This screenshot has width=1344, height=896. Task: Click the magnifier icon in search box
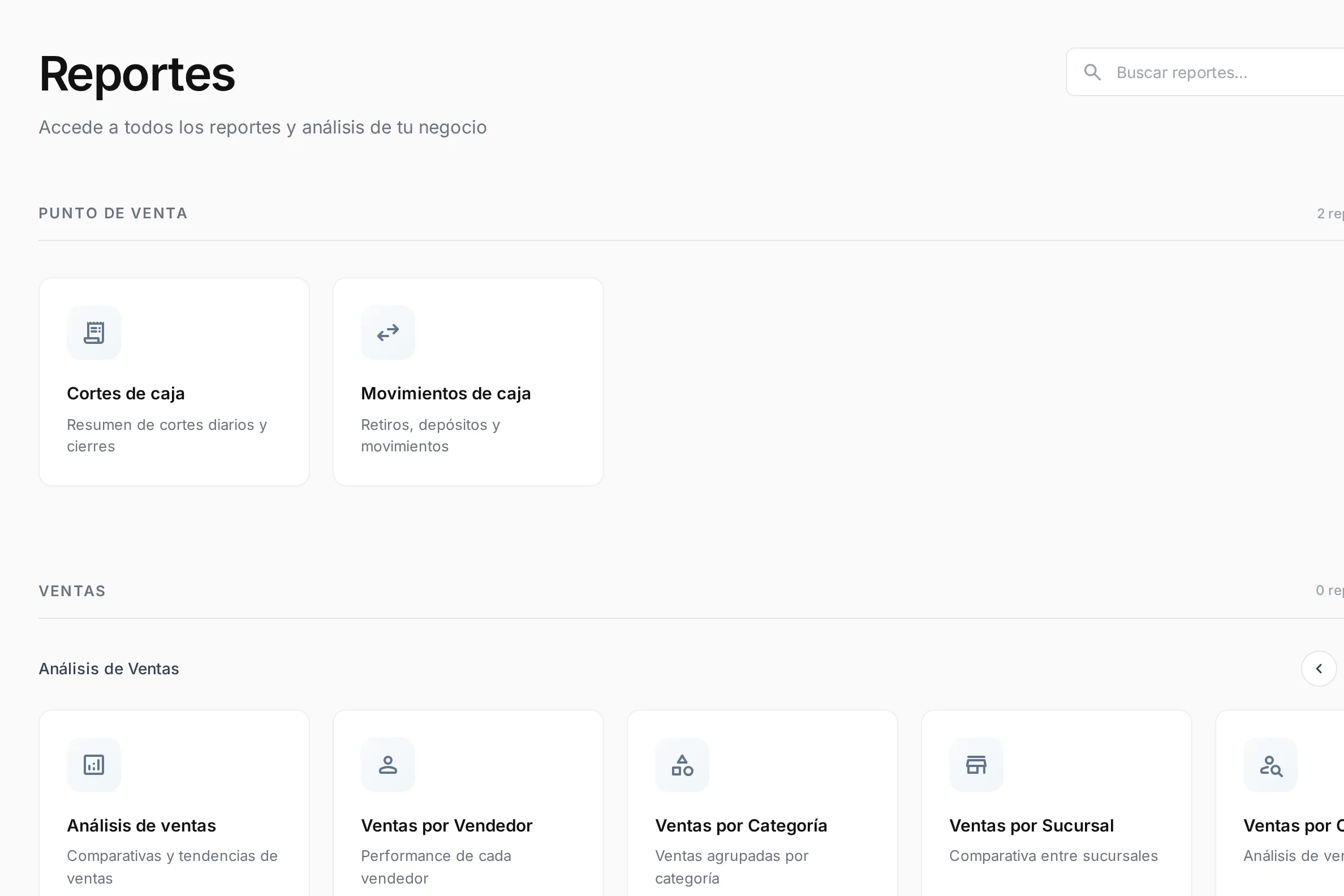coord(1093,72)
